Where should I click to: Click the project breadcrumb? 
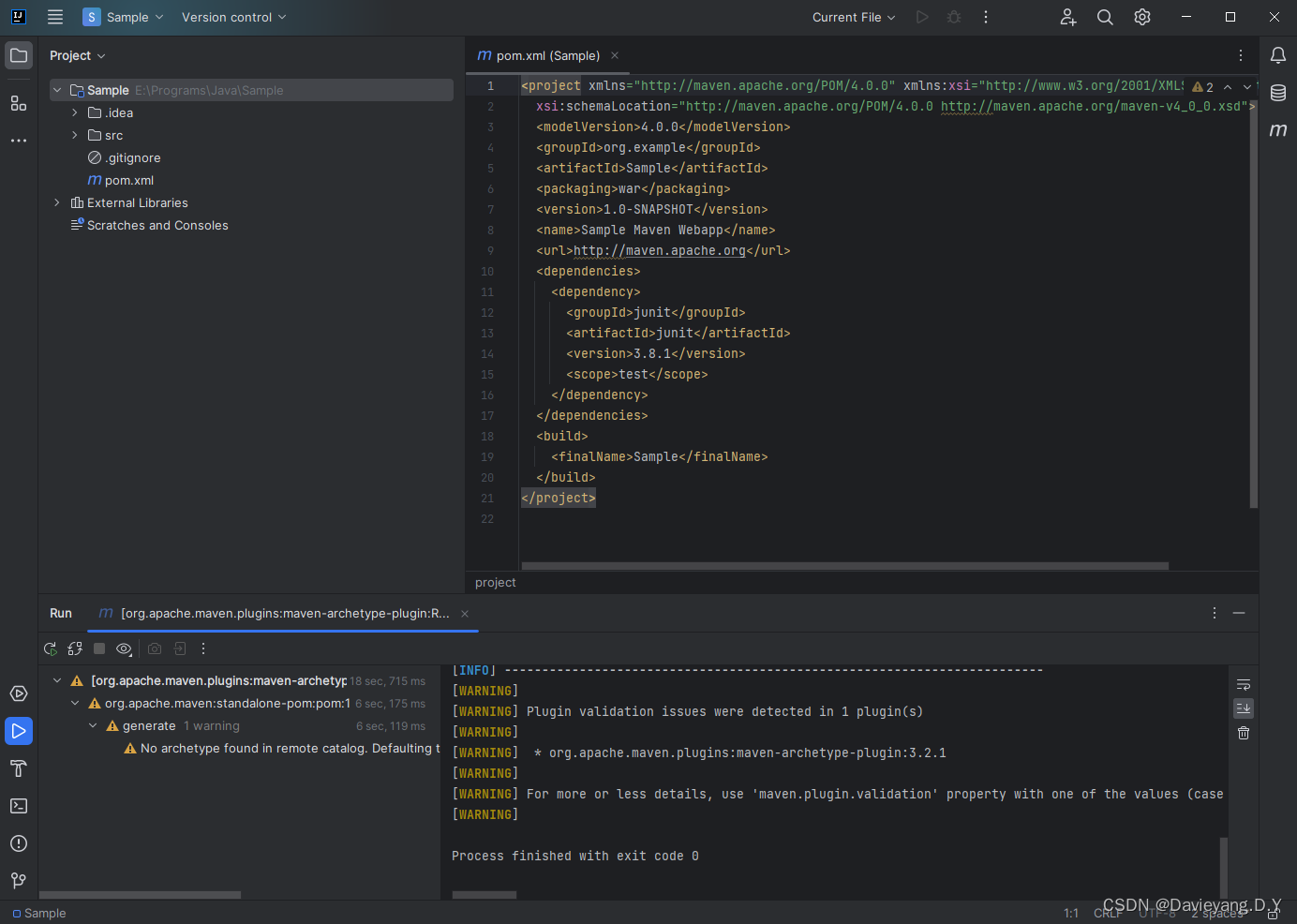click(x=496, y=582)
